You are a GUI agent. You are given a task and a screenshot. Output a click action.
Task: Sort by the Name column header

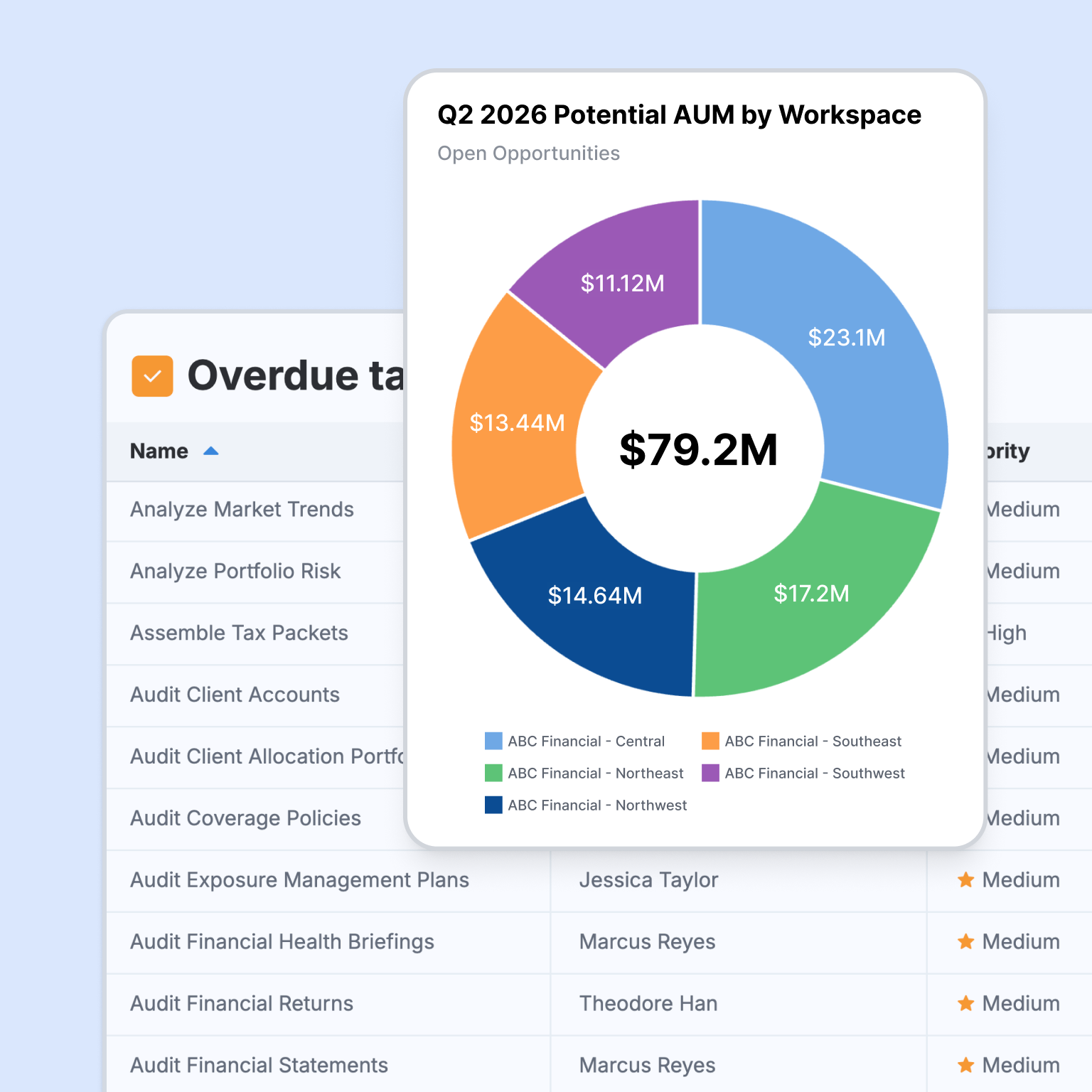[159, 451]
